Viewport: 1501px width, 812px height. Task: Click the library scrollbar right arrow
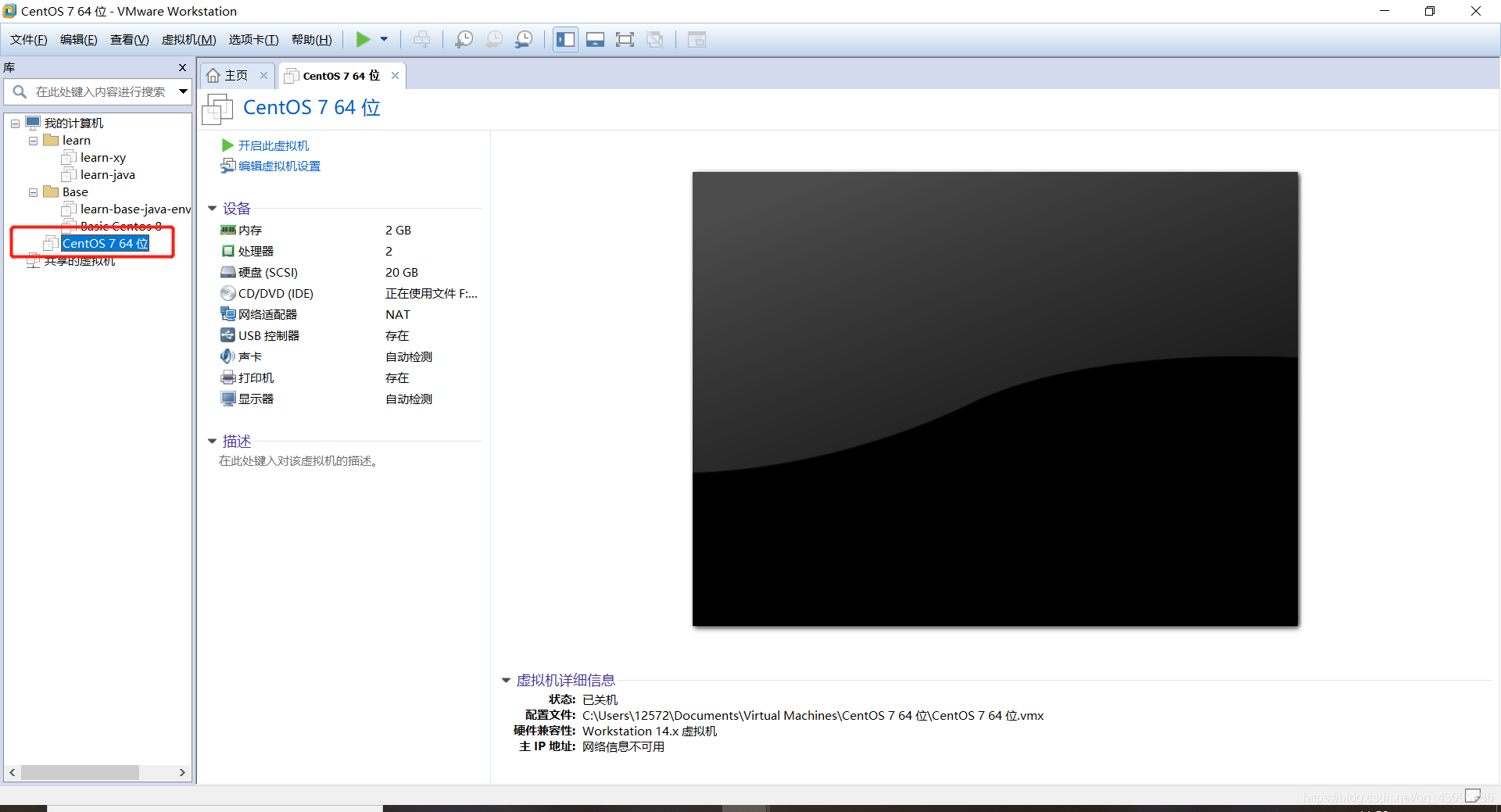pyautogui.click(x=182, y=772)
